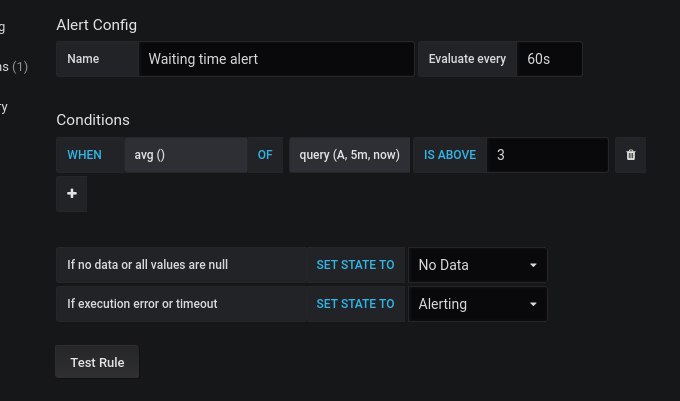The width and height of the screenshot is (680, 401).
Task: Open the No Data state dropdown
Action: tap(477, 265)
